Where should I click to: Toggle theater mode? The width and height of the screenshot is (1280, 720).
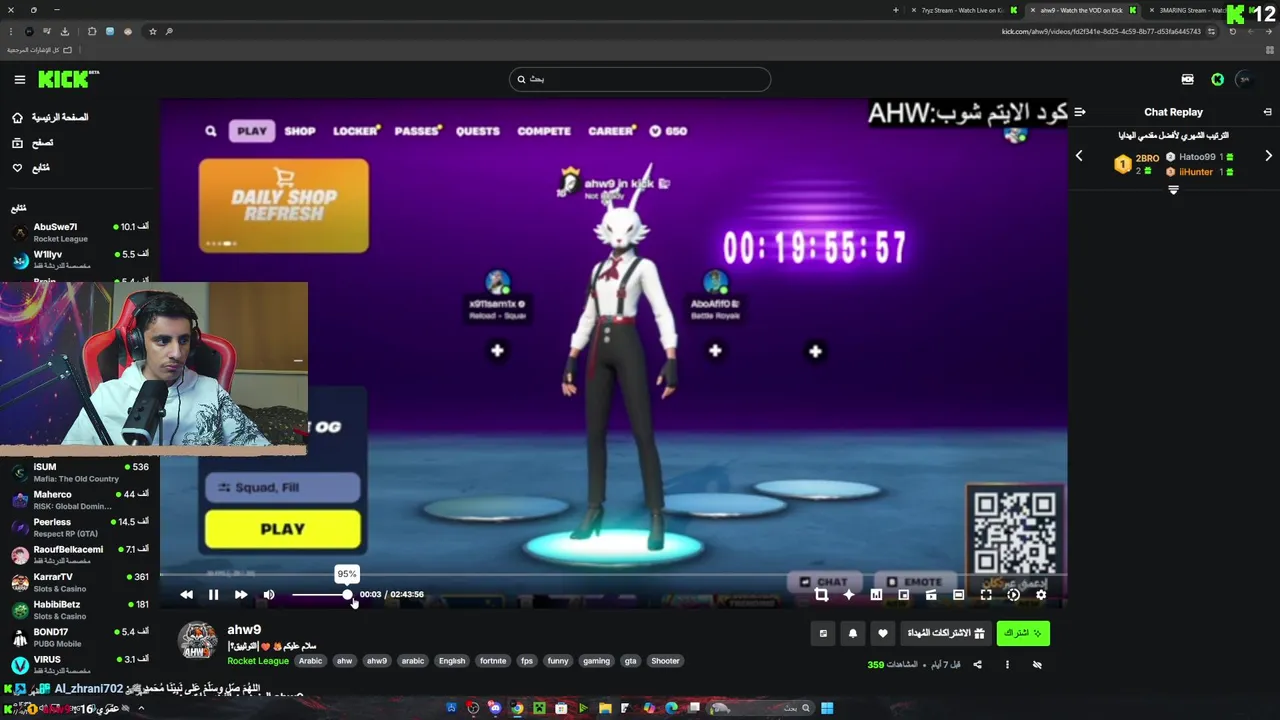(x=958, y=594)
